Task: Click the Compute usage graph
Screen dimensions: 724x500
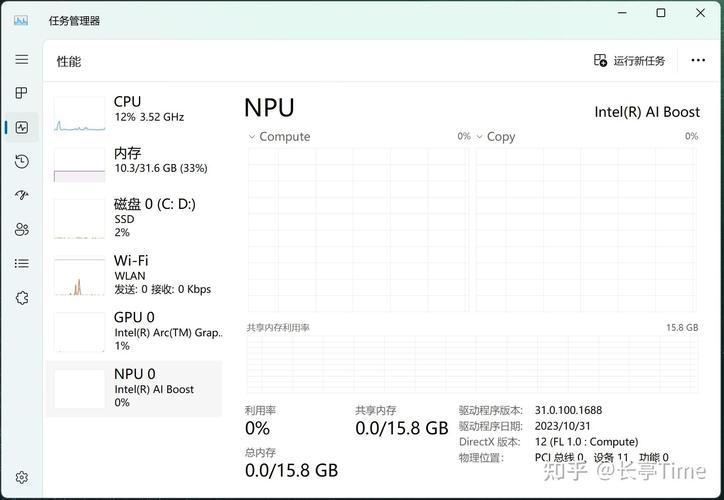Action: coord(358,230)
